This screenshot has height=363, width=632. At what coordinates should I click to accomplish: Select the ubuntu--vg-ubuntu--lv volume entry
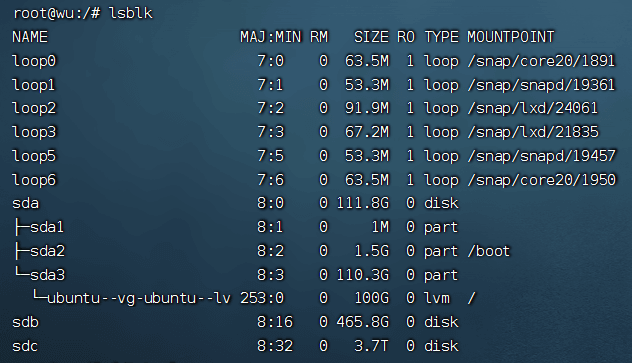pos(139,299)
